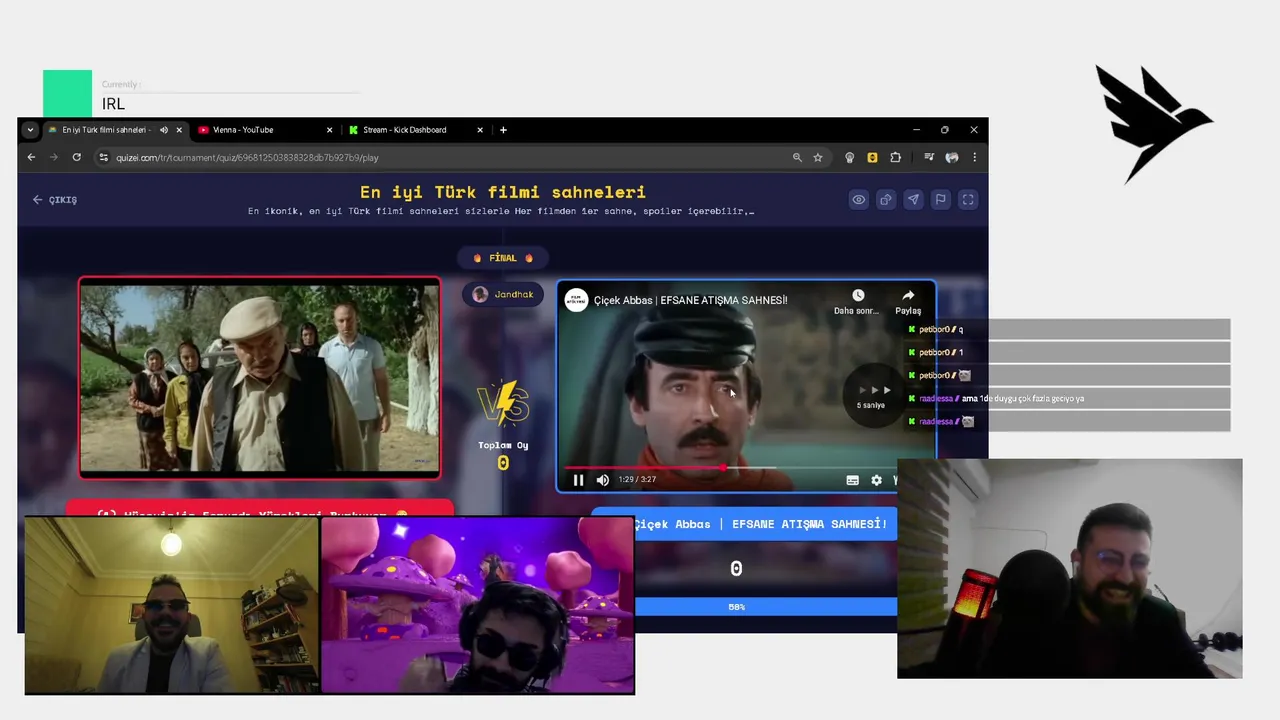
Task: Open the Film Atölyesi channel avatar on video
Action: 576,300
